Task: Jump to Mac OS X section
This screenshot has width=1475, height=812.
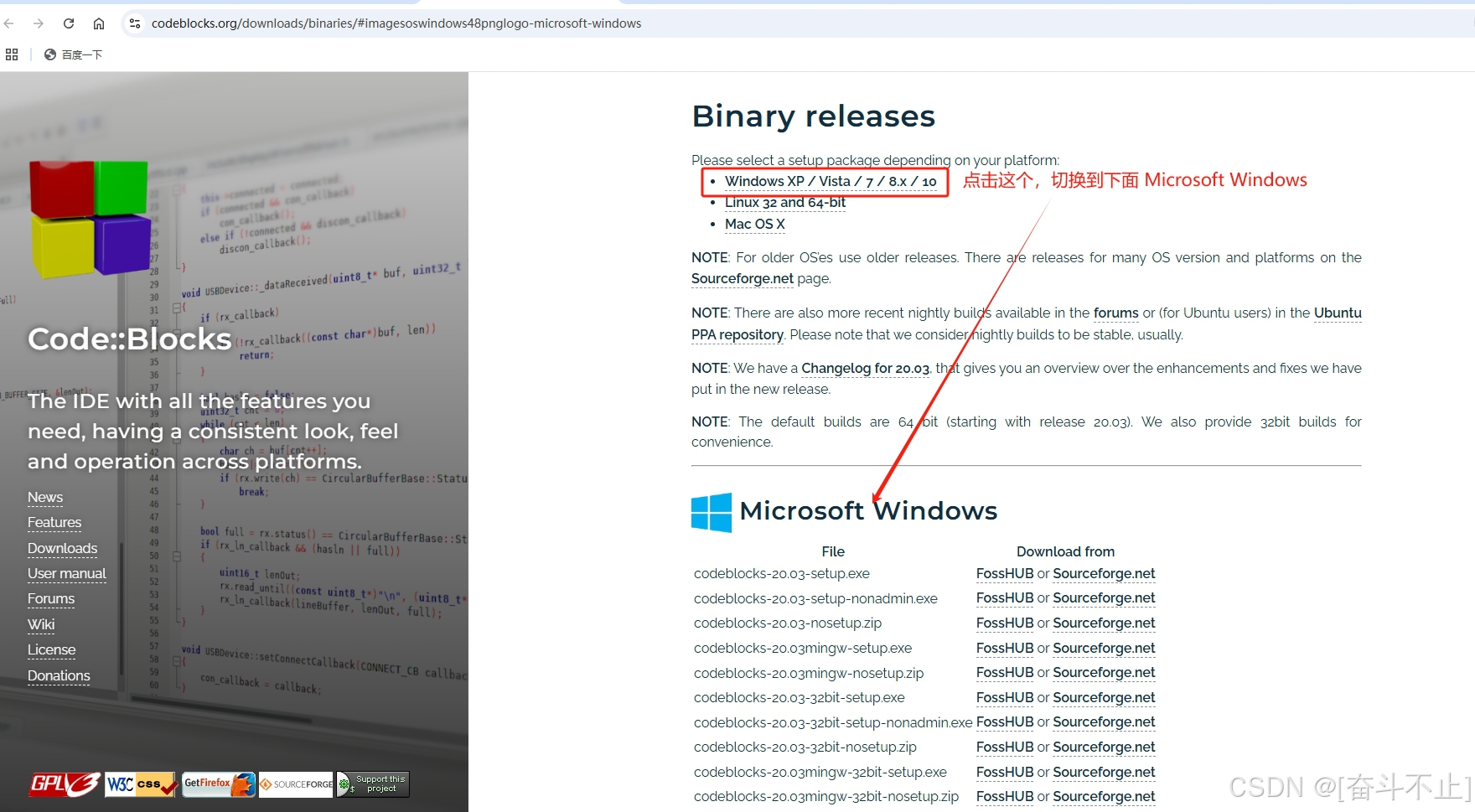Action: [x=755, y=225]
